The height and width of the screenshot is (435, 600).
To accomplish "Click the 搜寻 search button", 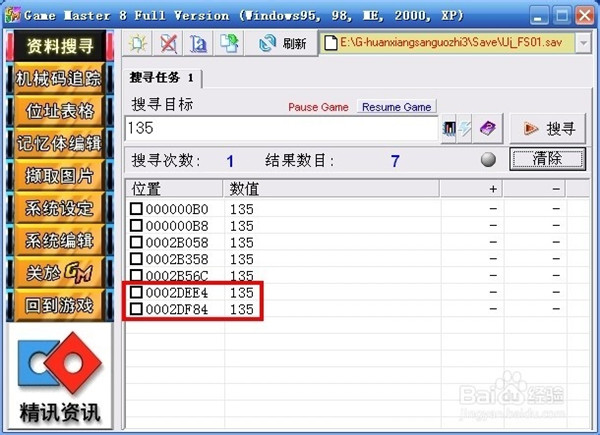I will 548,129.
